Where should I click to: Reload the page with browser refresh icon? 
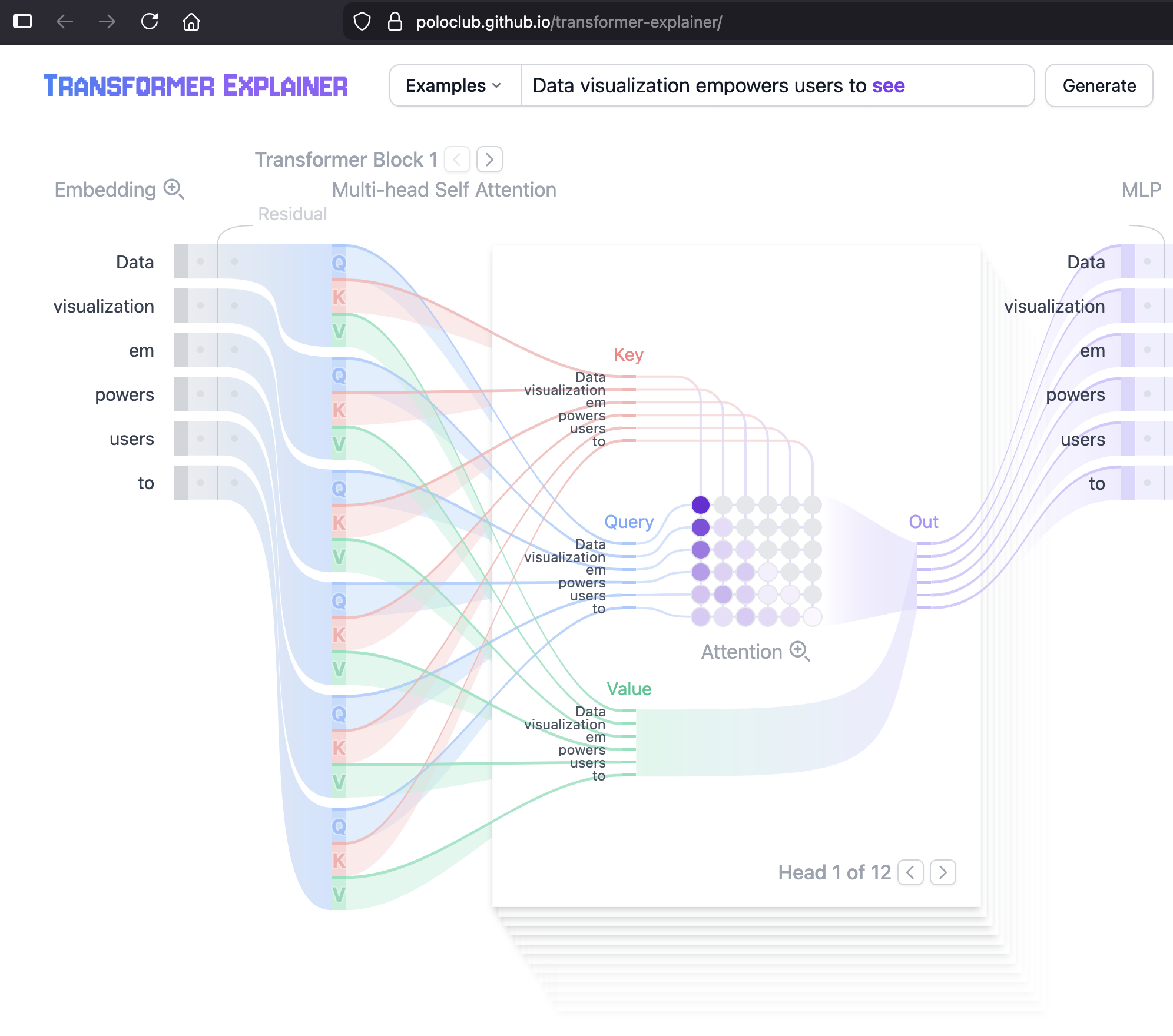(x=150, y=22)
